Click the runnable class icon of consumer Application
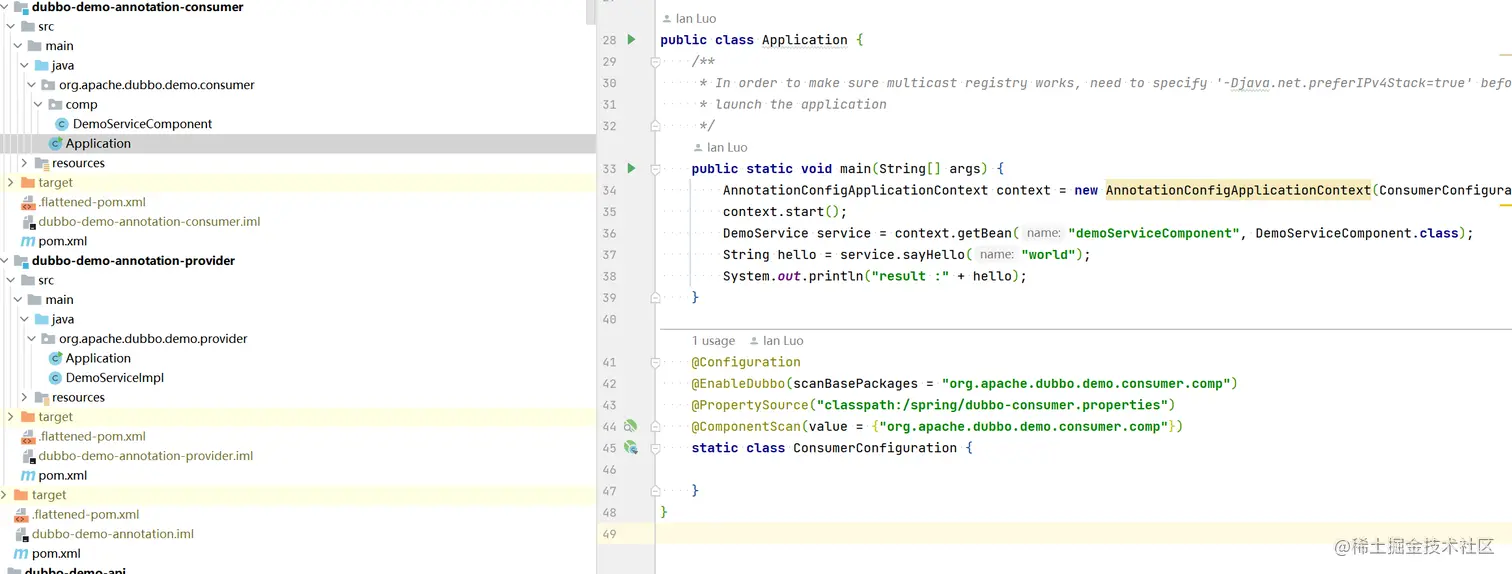 click(x=55, y=143)
